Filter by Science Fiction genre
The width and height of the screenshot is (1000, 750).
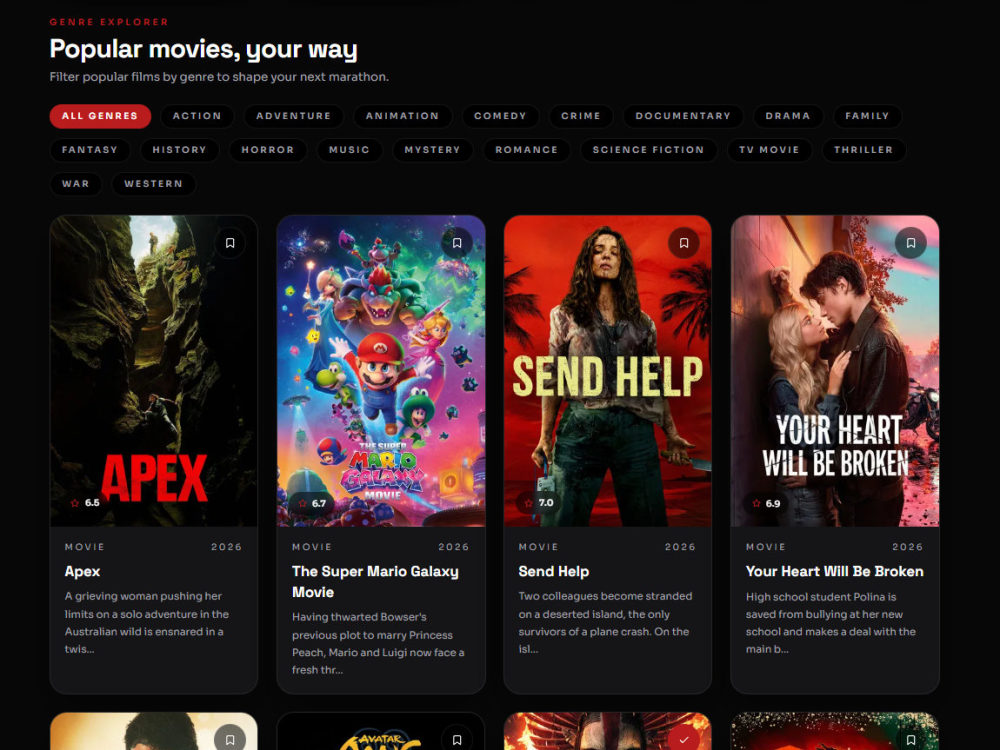[649, 150]
